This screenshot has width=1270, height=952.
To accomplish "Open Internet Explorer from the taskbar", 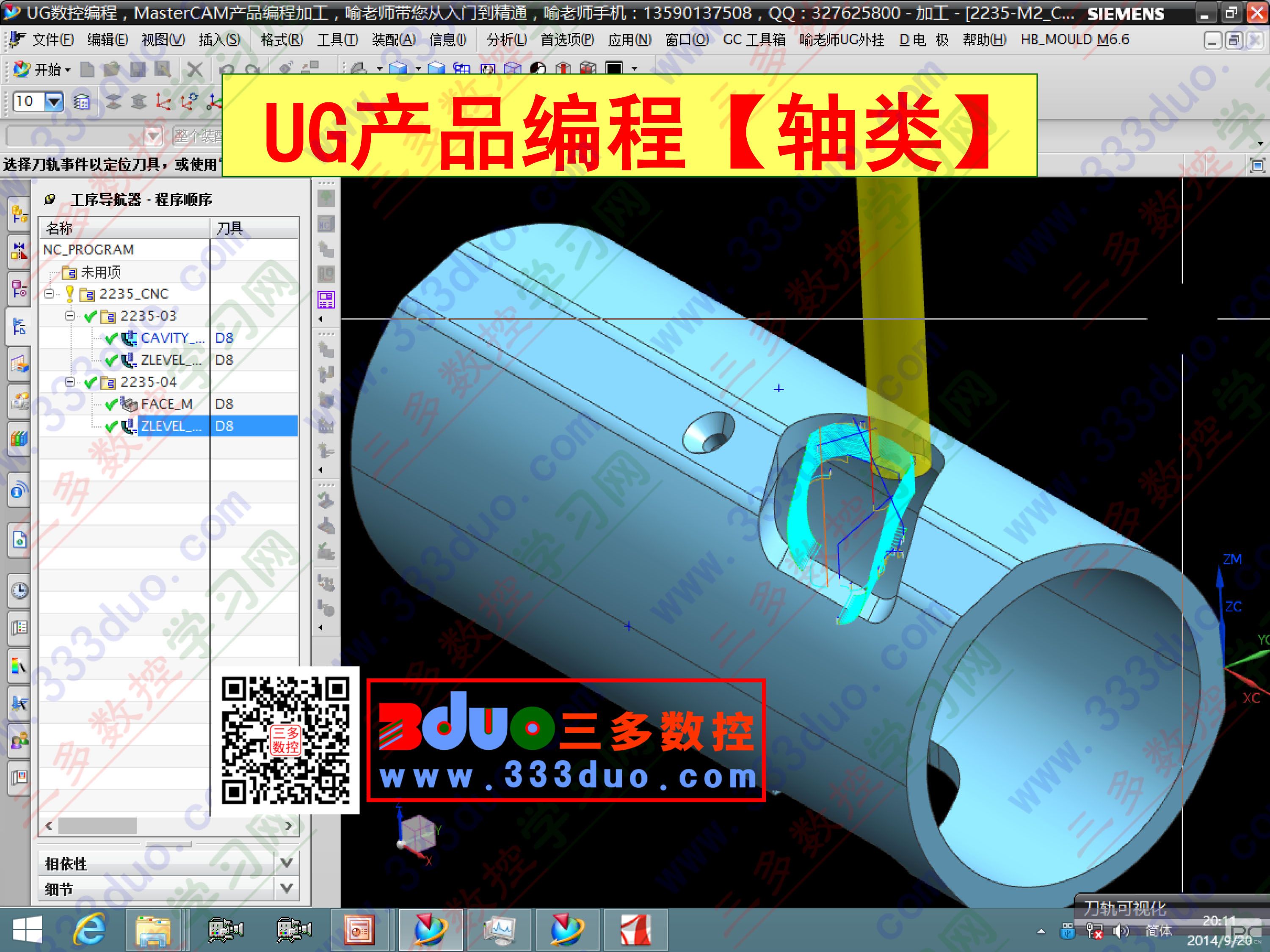I will [89, 929].
